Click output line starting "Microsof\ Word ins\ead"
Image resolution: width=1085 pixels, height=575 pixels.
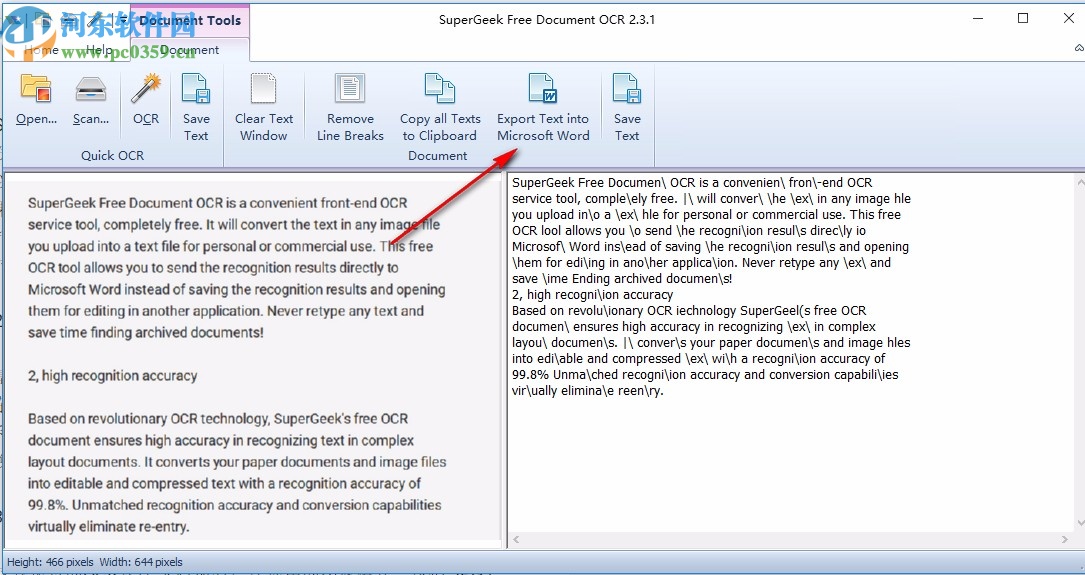(711, 247)
